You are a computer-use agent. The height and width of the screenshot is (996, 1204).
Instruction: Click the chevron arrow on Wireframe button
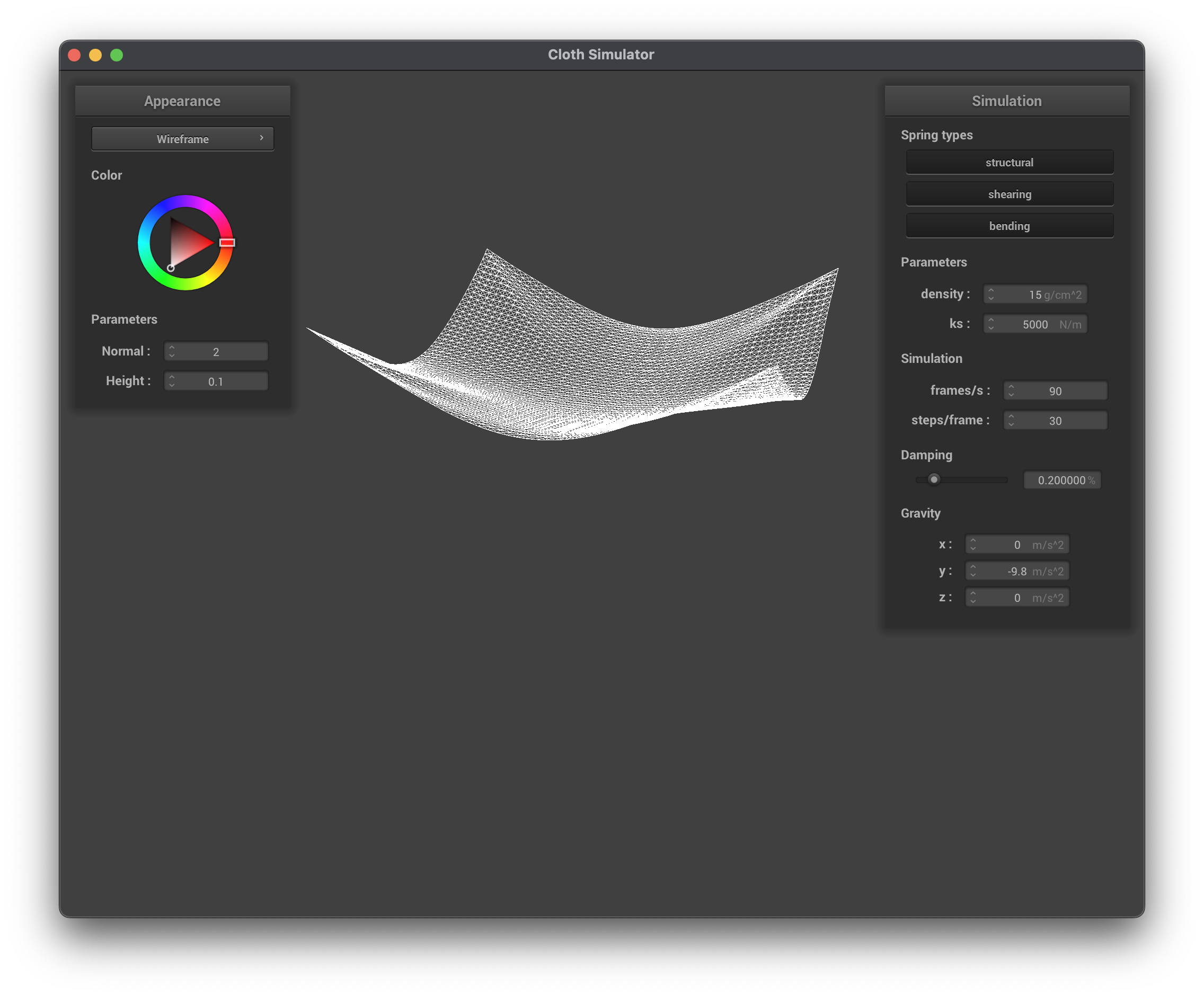coord(261,138)
